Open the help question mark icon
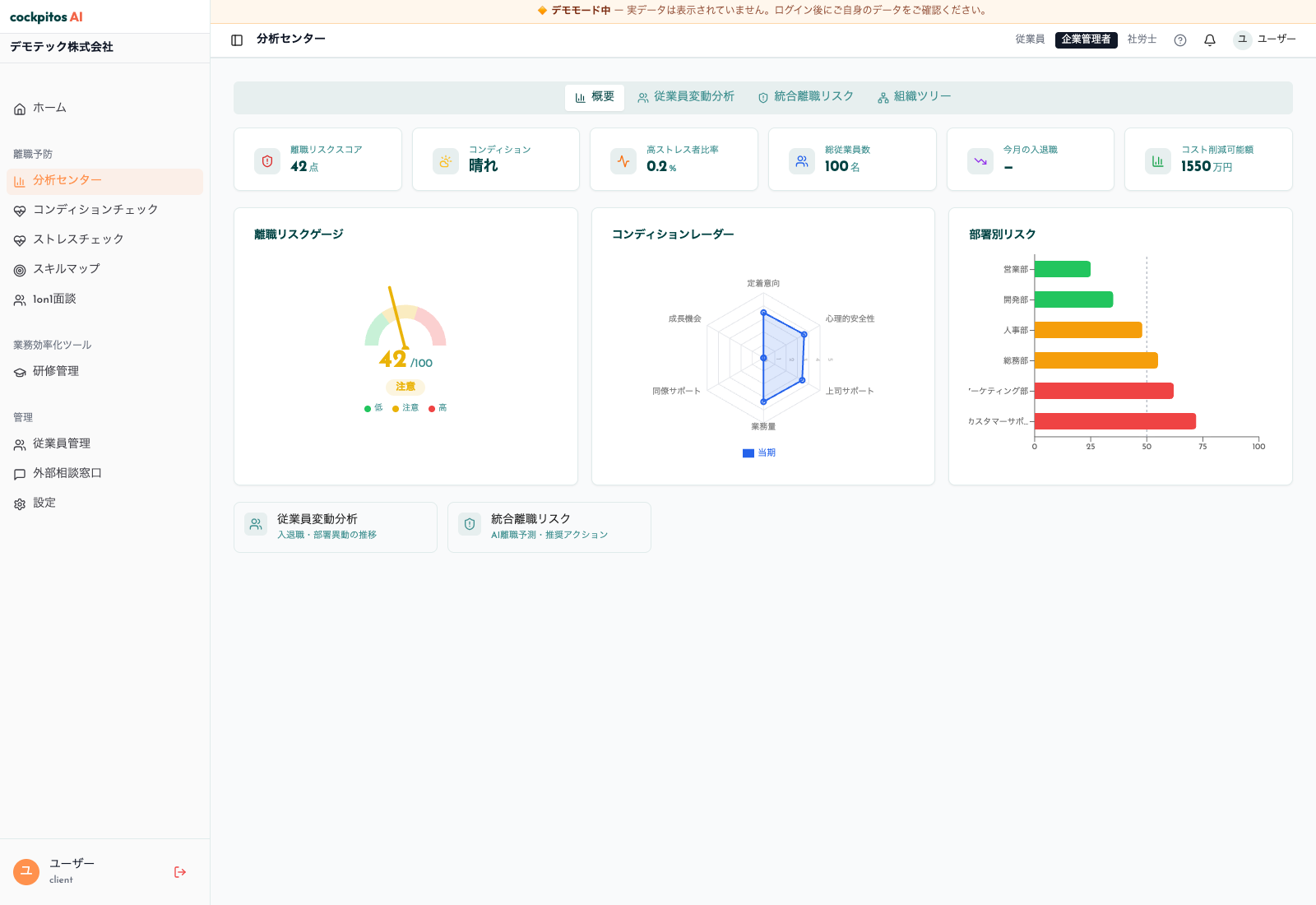 click(1180, 40)
